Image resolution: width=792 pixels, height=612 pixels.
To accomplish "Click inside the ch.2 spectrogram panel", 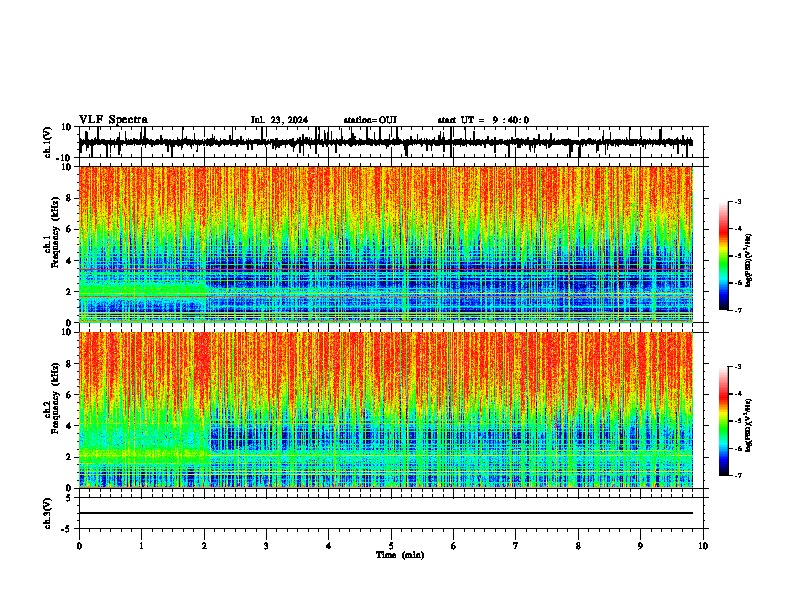I will 385,410.
